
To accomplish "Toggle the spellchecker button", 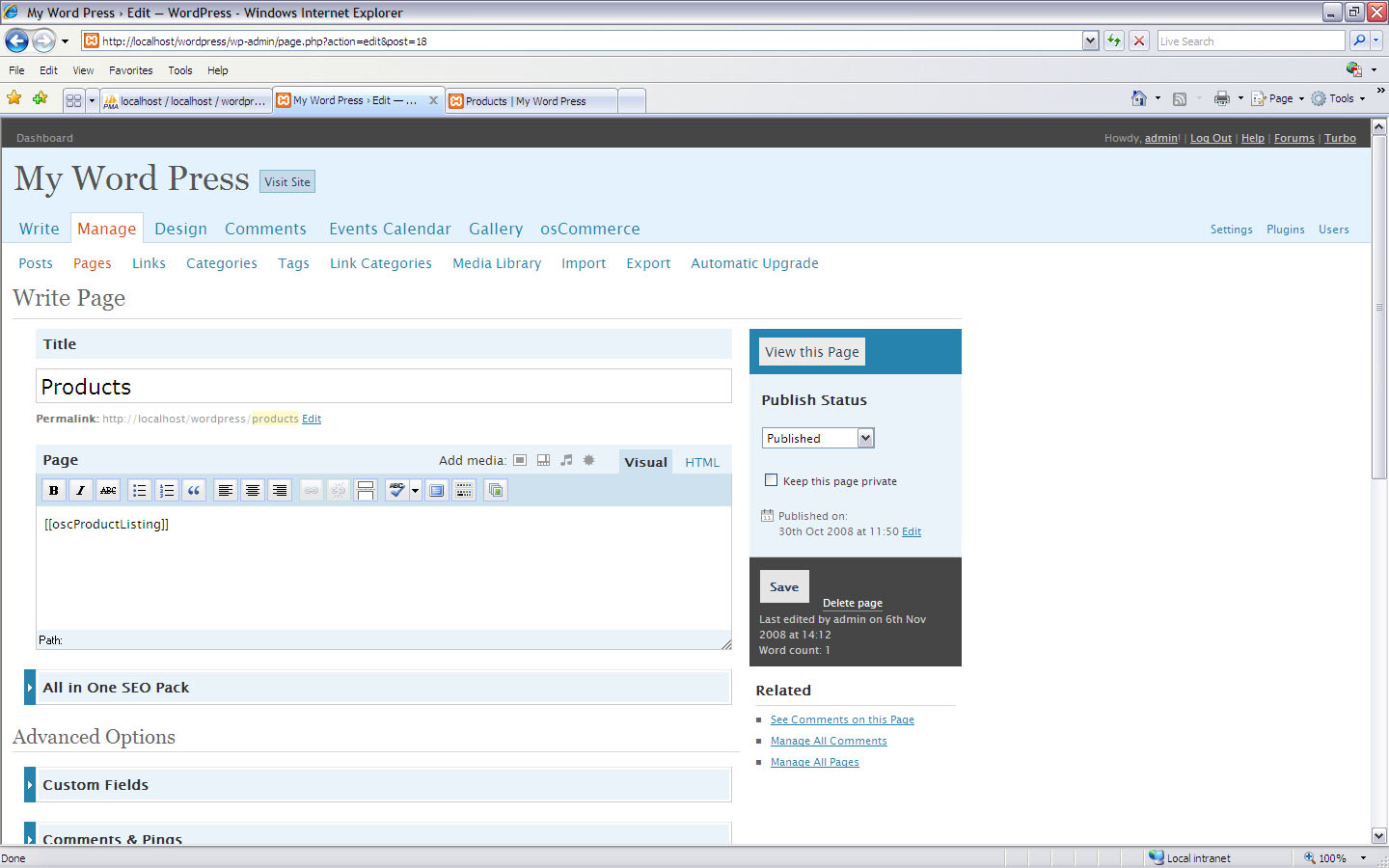I will click(x=396, y=491).
